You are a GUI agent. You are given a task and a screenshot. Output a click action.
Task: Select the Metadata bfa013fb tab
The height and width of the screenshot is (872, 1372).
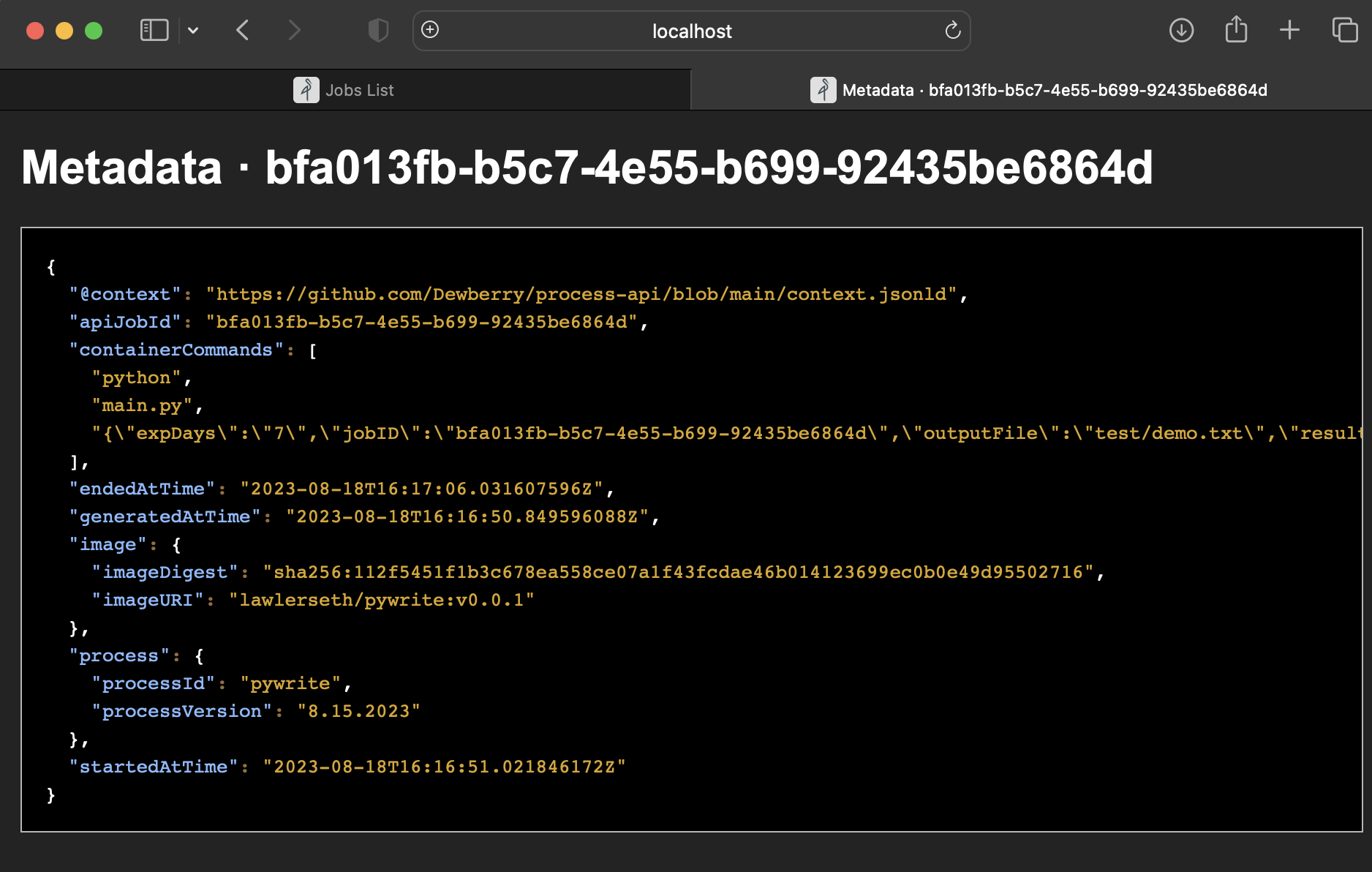pos(1031,90)
